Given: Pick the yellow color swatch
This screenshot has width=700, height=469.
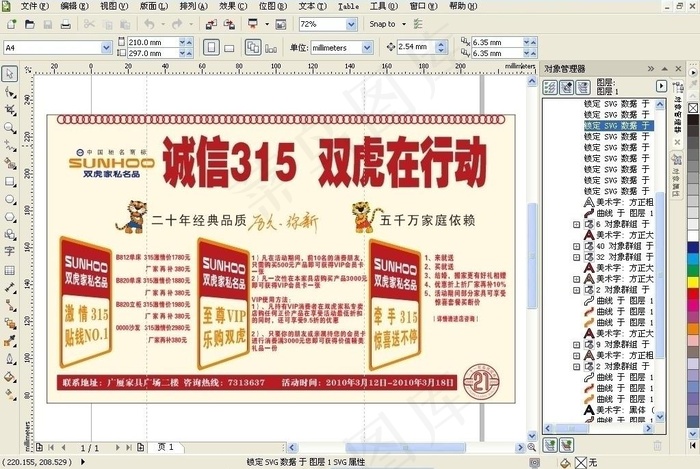Looking at the screenshot, I should (x=693, y=282).
